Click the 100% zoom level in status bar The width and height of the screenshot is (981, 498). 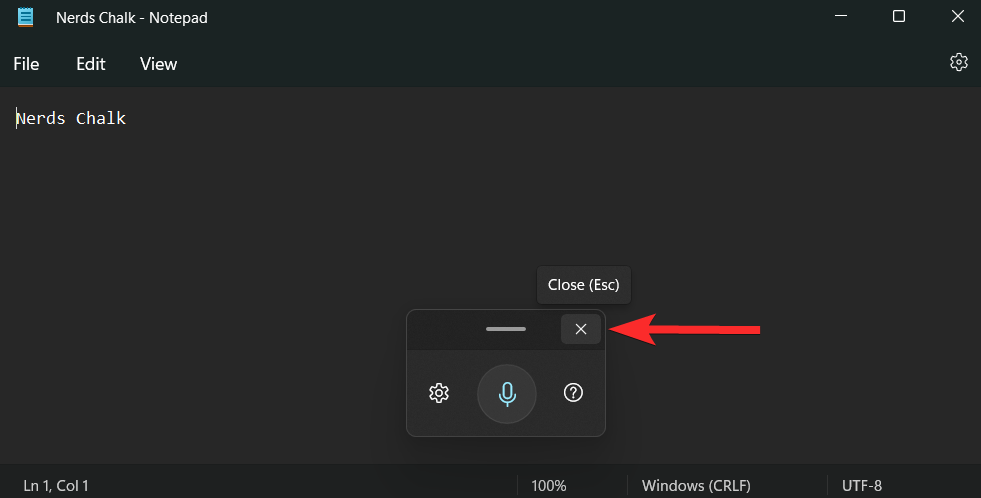549,485
